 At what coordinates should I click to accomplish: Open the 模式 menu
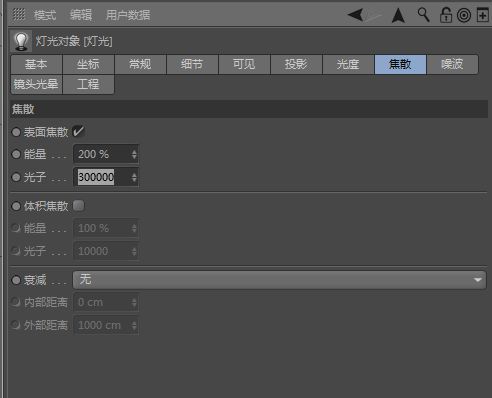click(x=45, y=15)
